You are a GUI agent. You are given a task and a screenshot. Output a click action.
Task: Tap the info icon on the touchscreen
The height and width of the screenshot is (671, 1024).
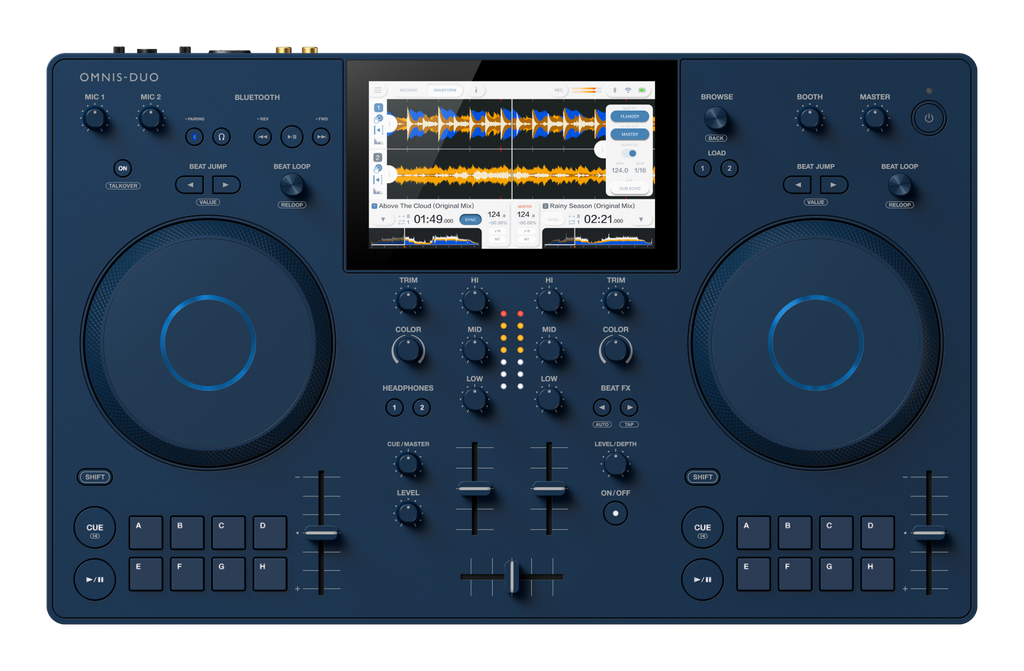click(x=476, y=90)
